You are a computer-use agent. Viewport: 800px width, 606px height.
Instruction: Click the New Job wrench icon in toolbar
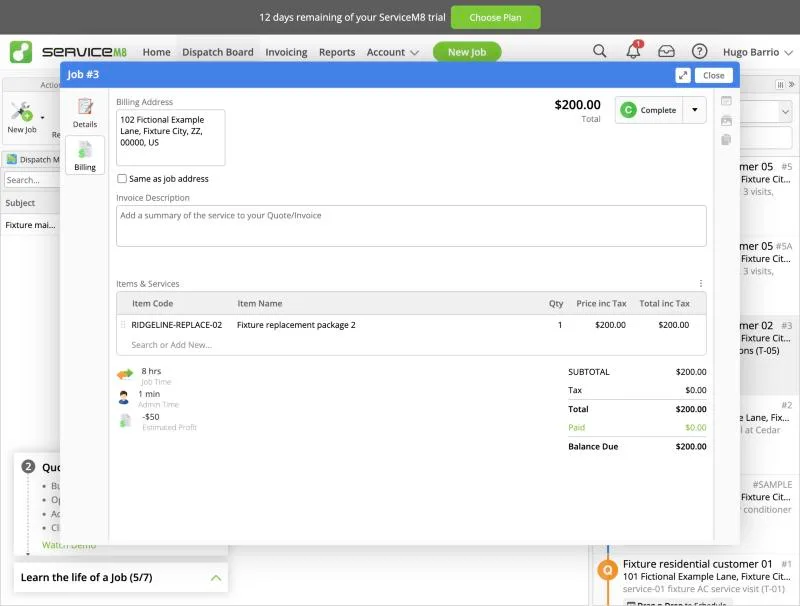[x=22, y=112]
